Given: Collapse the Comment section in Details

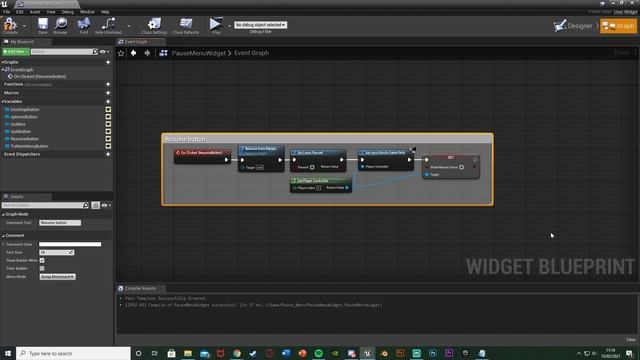Looking at the screenshot, I should [3, 236].
